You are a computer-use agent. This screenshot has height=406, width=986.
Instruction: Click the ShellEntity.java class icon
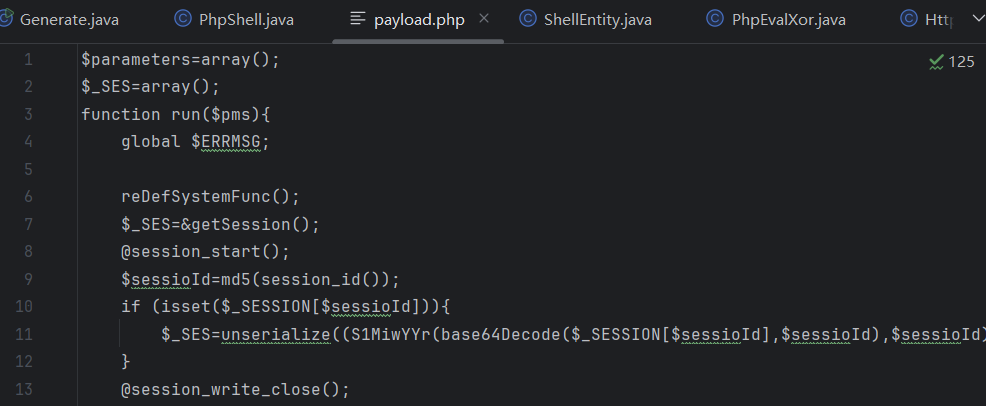pyautogui.click(x=527, y=19)
